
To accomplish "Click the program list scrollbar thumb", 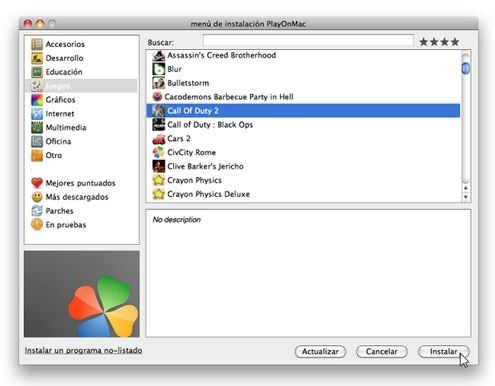I will (466, 68).
